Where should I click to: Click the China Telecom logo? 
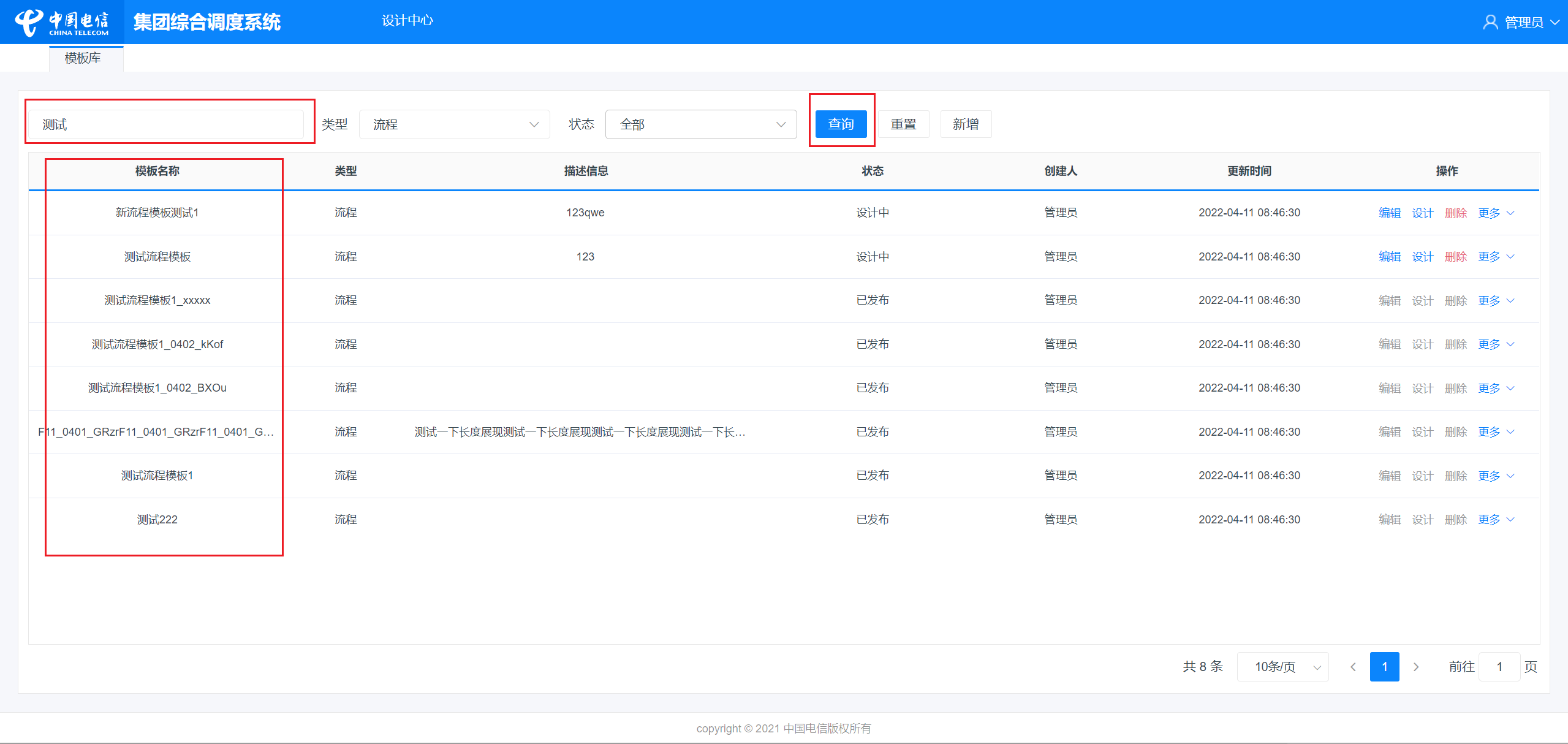tap(61, 23)
